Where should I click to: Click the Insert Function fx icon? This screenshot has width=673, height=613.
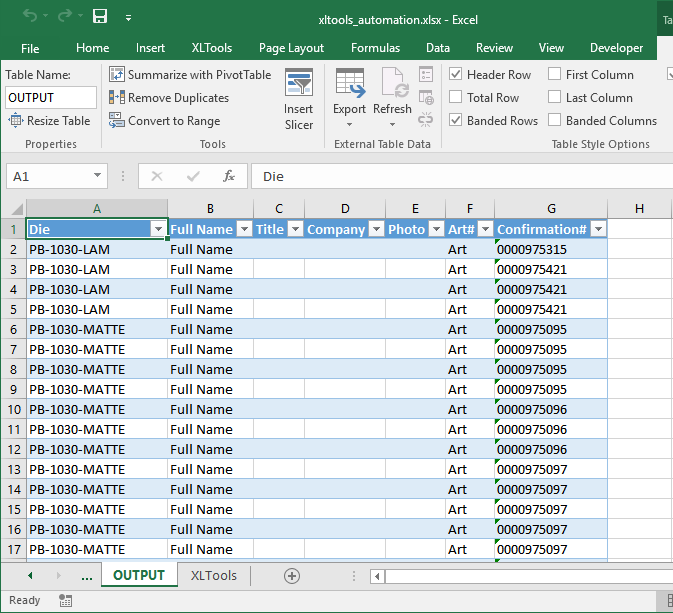pyautogui.click(x=229, y=176)
